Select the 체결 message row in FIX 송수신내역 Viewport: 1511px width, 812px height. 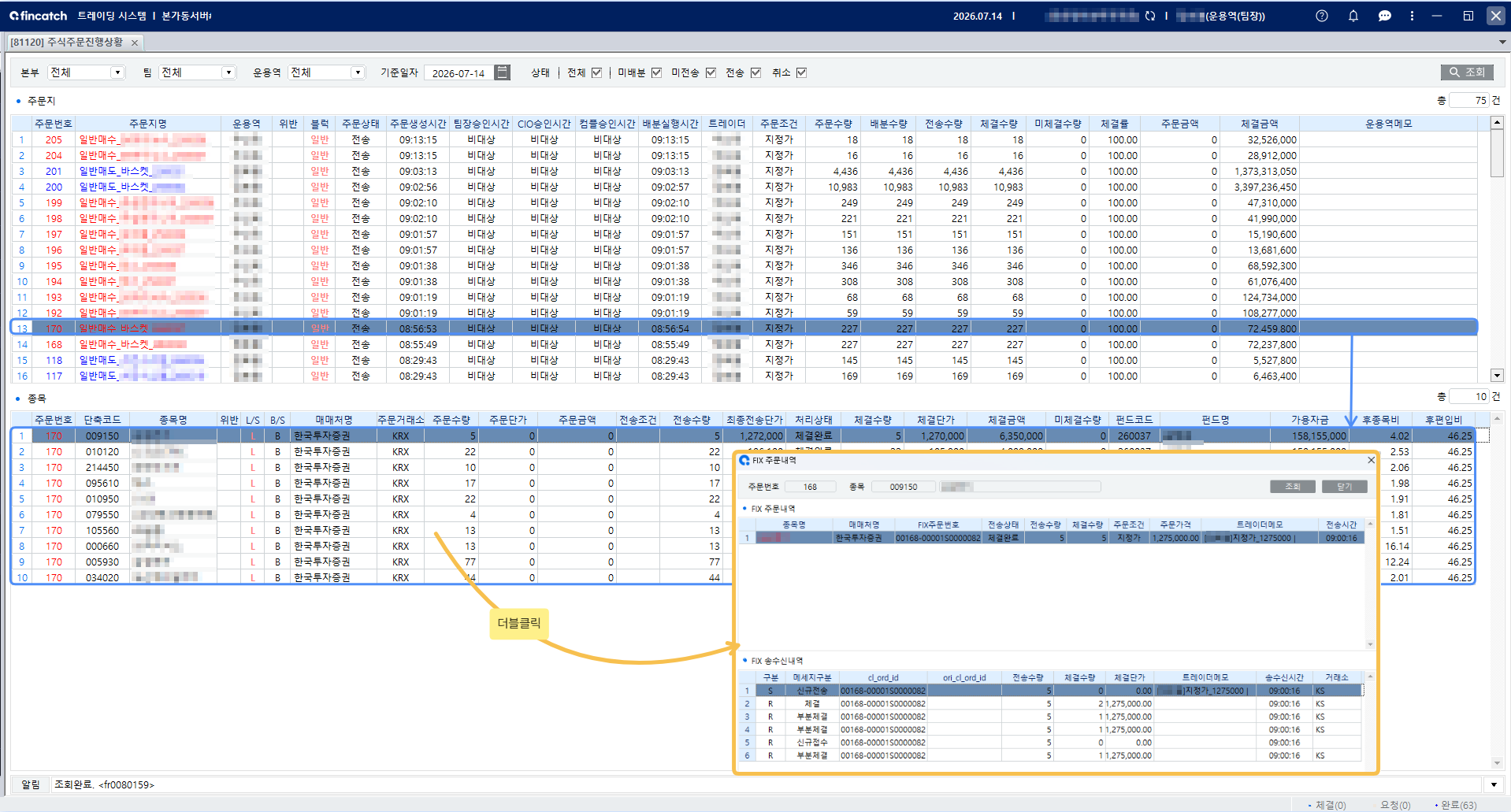pyautogui.click(x=1050, y=703)
